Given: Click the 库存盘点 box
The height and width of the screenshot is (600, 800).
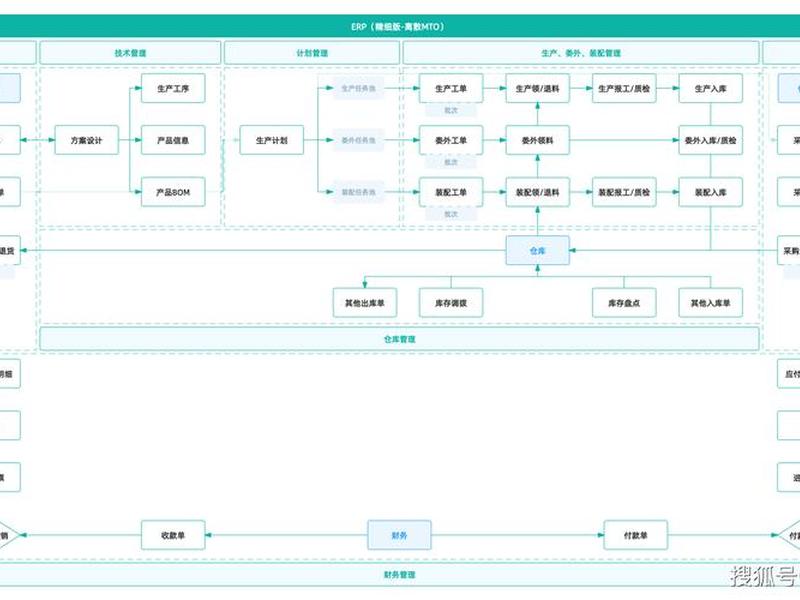Looking at the screenshot, I should [x=624, y=303].
